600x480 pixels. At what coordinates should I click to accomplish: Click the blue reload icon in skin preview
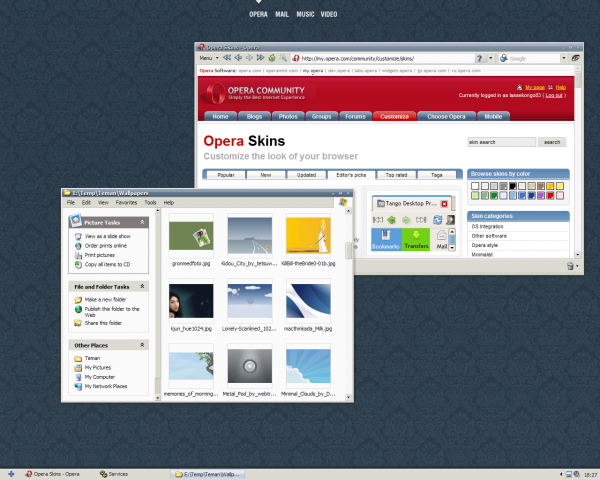(437, 220)
